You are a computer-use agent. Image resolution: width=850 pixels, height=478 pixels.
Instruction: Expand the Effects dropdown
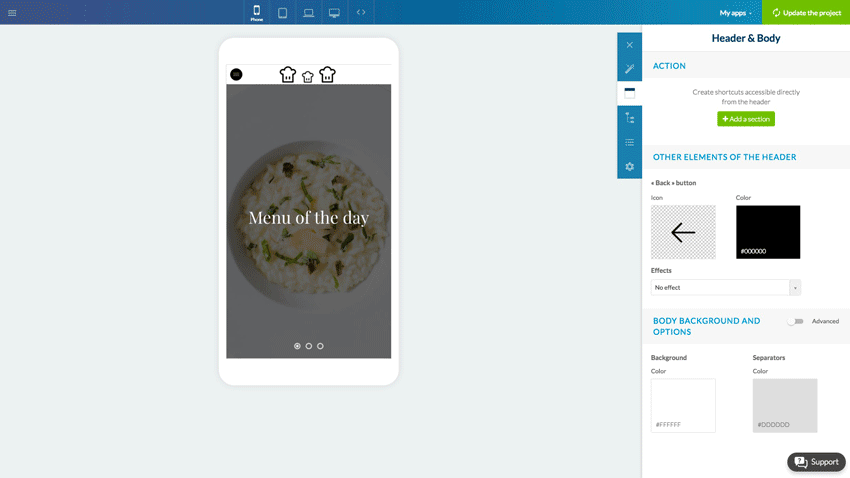[x=725, y=288]
